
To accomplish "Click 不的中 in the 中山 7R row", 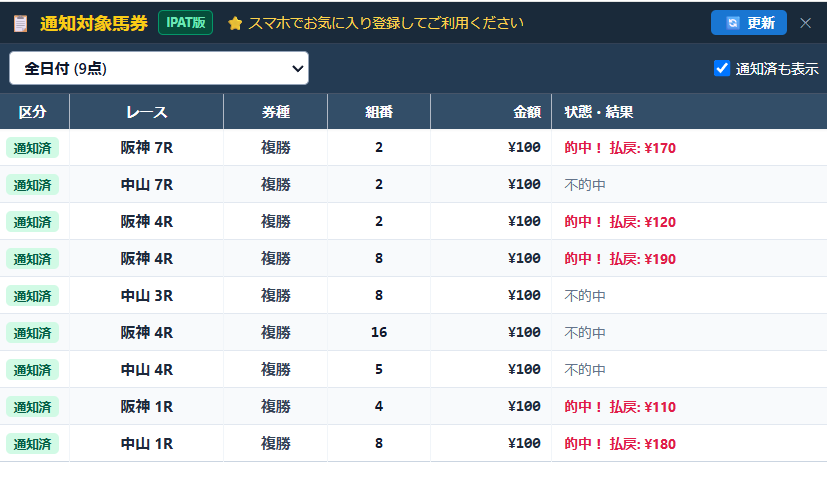I will click(585, 185).
